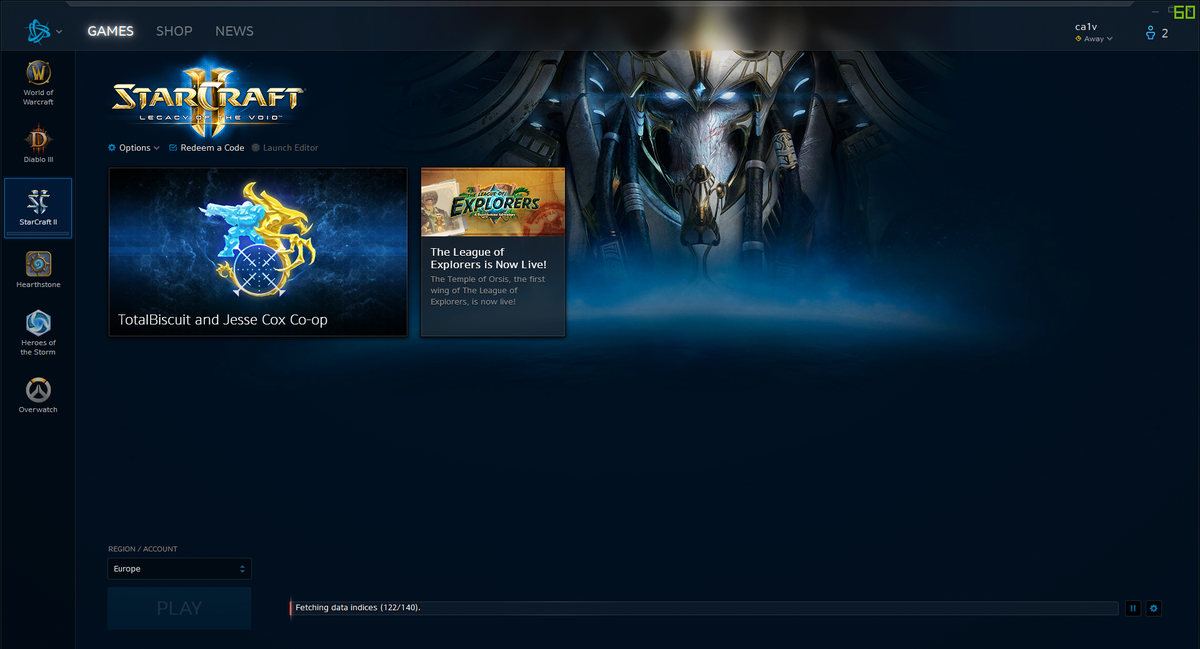Change your Away status via its dropdown
1200x649 pixels.
(x=1093, y=38)
